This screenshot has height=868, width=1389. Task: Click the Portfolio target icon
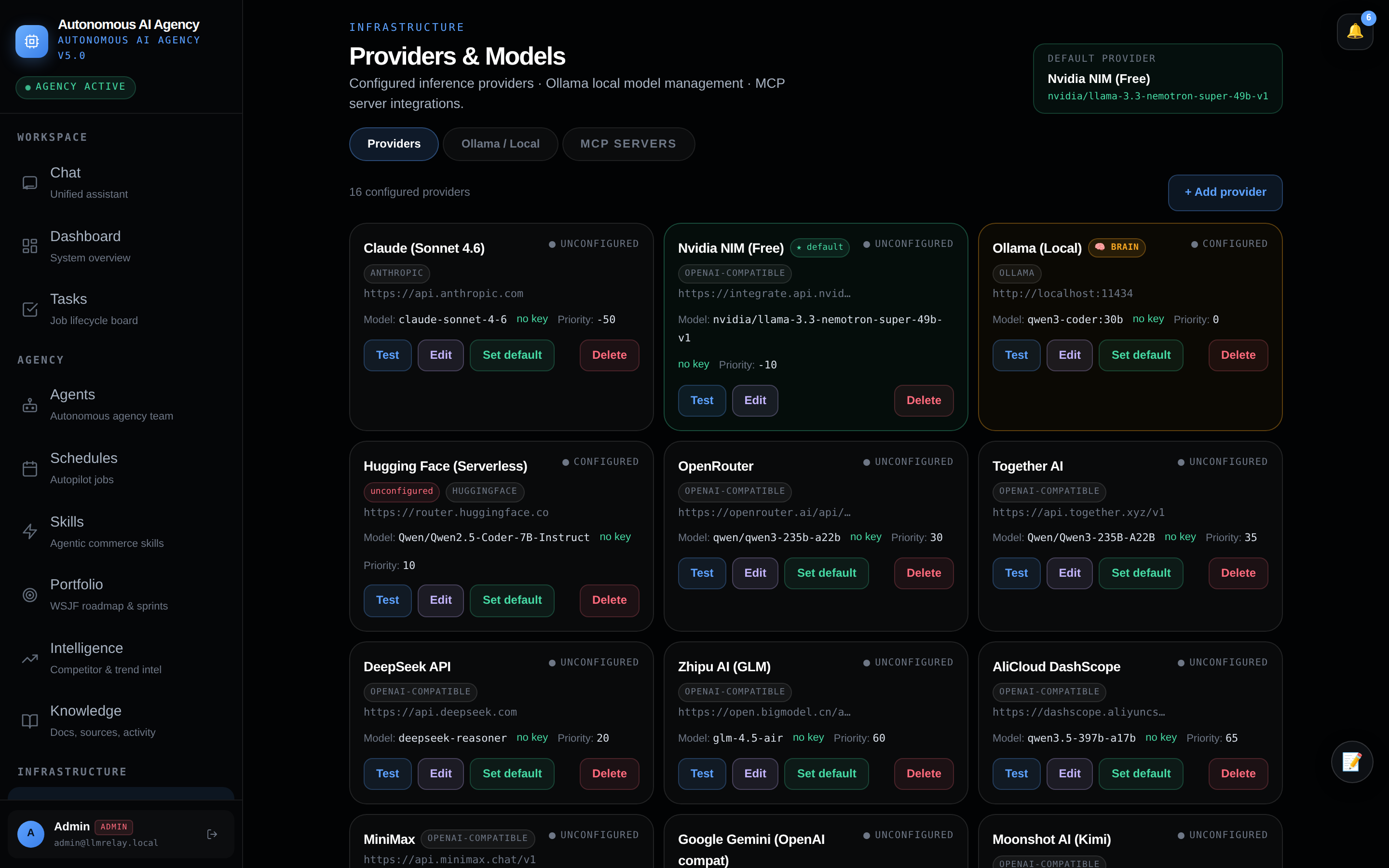30,595
